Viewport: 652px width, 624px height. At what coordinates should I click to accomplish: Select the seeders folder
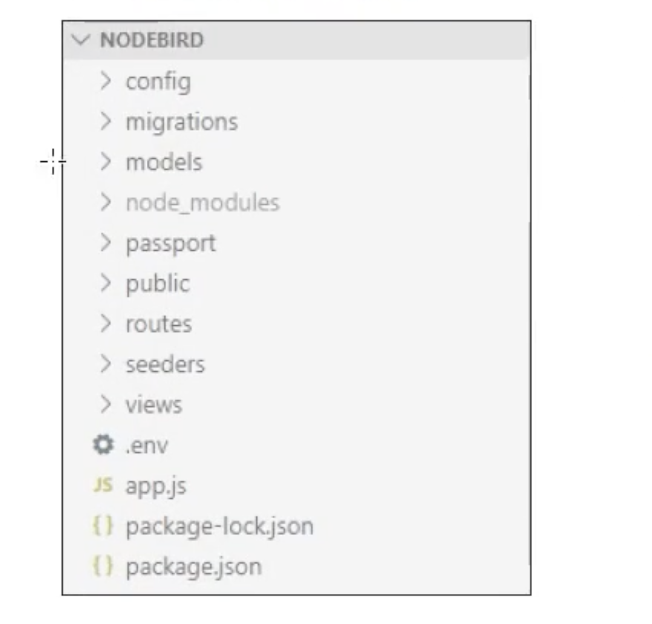(x=296, y=364)
